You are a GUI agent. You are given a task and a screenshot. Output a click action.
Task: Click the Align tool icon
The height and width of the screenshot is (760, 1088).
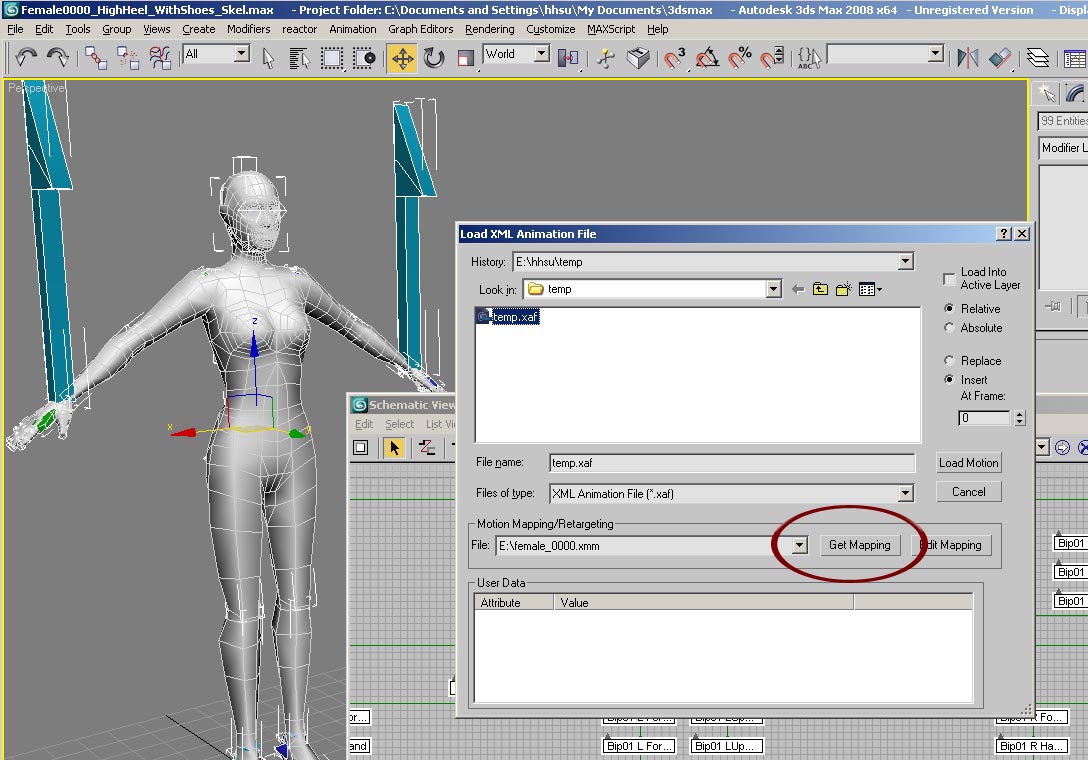pos(1000,57)
